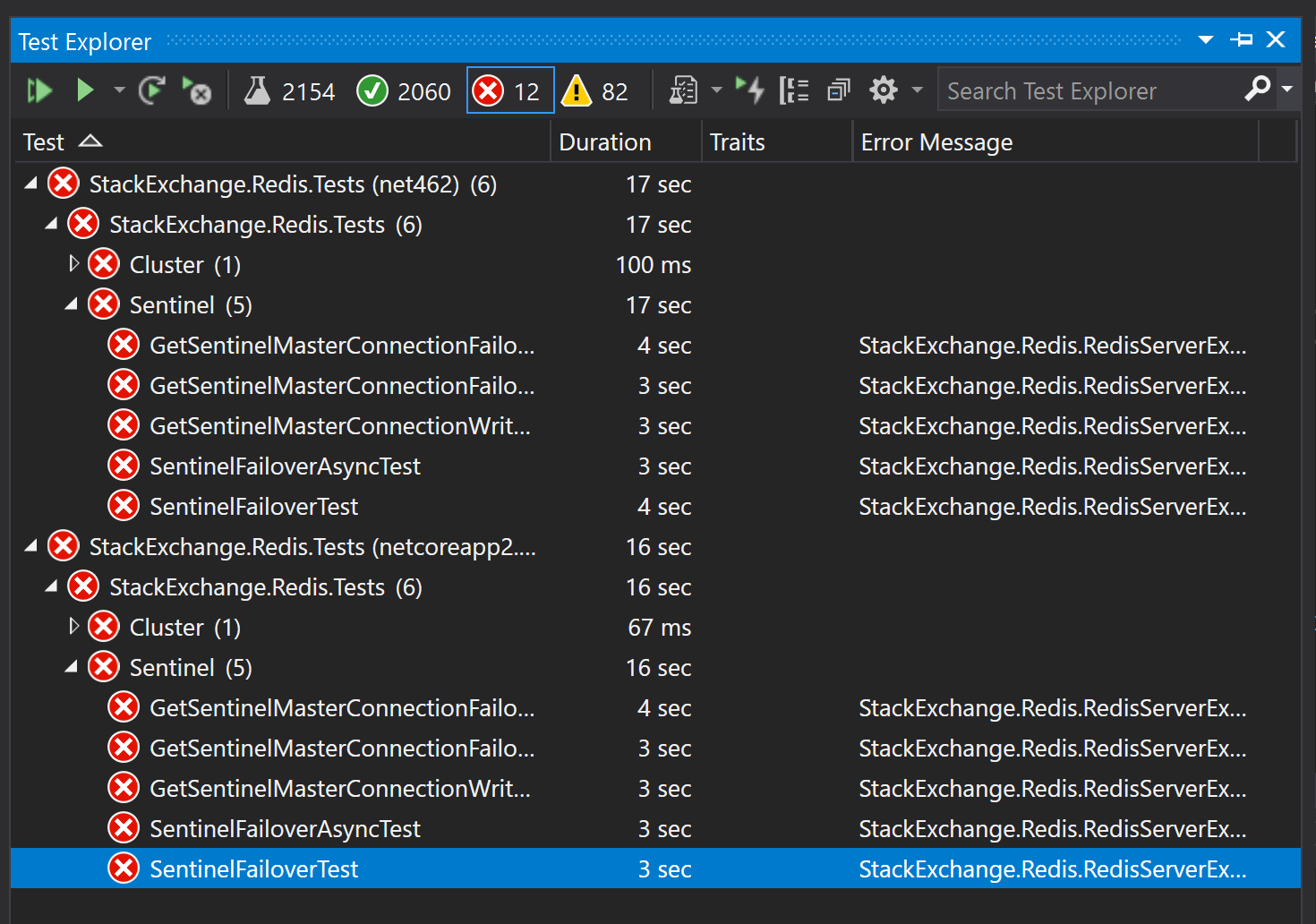Sort by the Duration column header
Screen dimensions: 1316x924
626,142
